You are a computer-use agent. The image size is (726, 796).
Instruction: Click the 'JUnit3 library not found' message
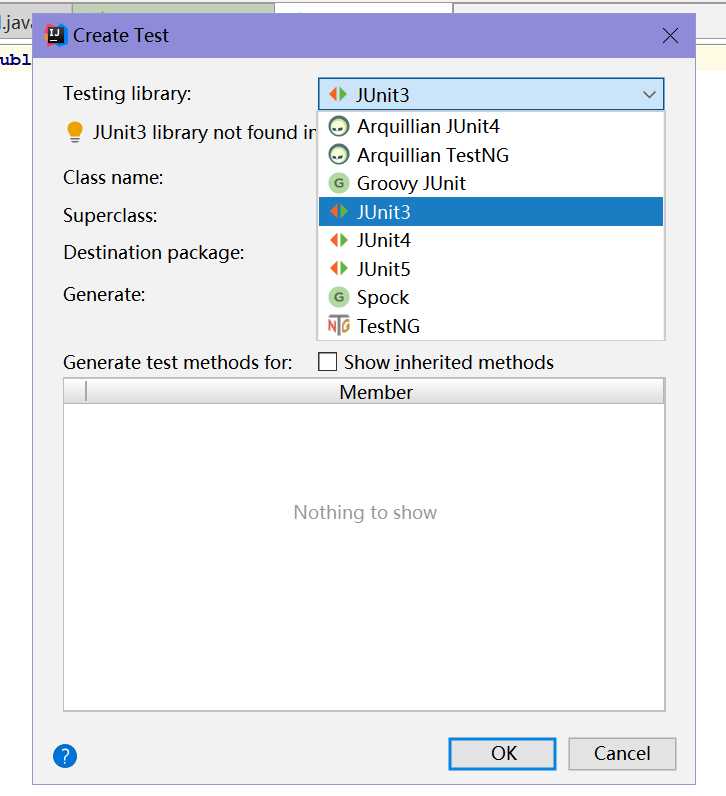pos(204,133)
